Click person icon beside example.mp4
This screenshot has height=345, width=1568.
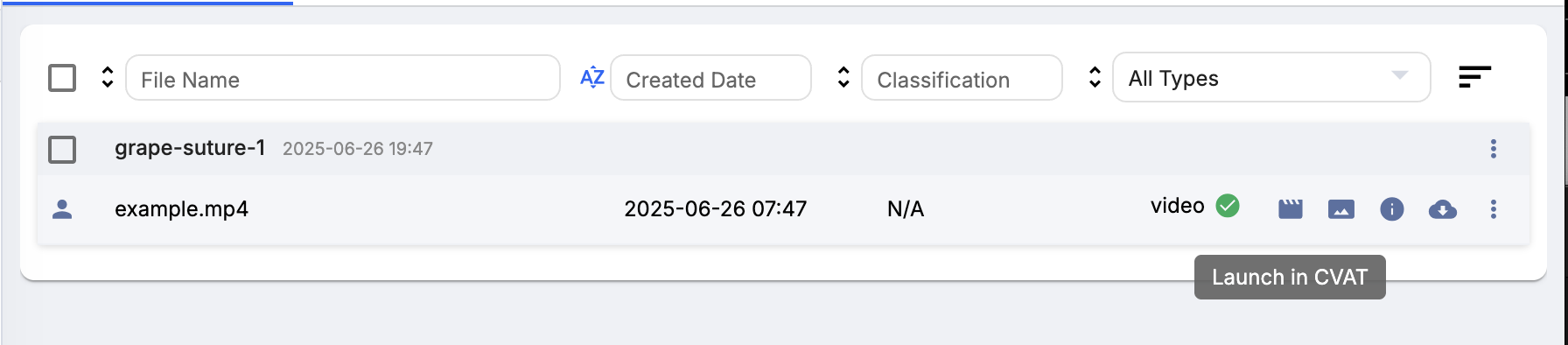click(62, 209)
